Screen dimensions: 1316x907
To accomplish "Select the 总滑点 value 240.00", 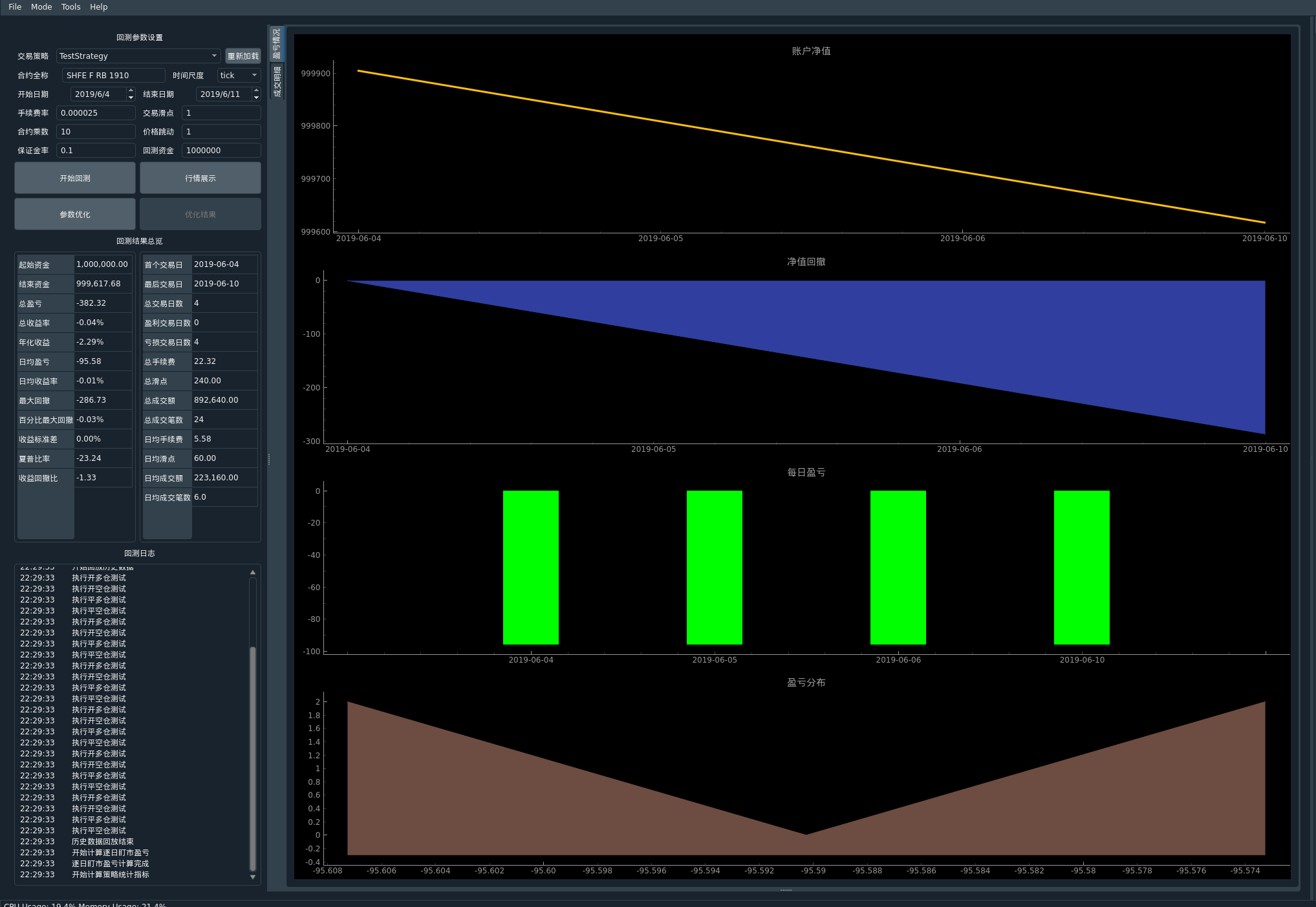I will click(x=224, y=381).
